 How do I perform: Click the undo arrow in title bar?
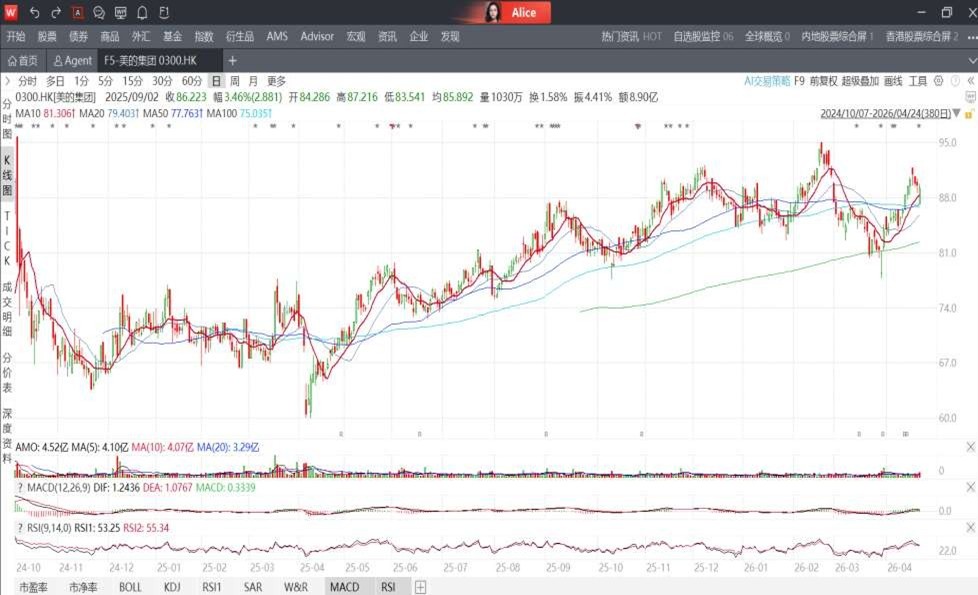34,13
